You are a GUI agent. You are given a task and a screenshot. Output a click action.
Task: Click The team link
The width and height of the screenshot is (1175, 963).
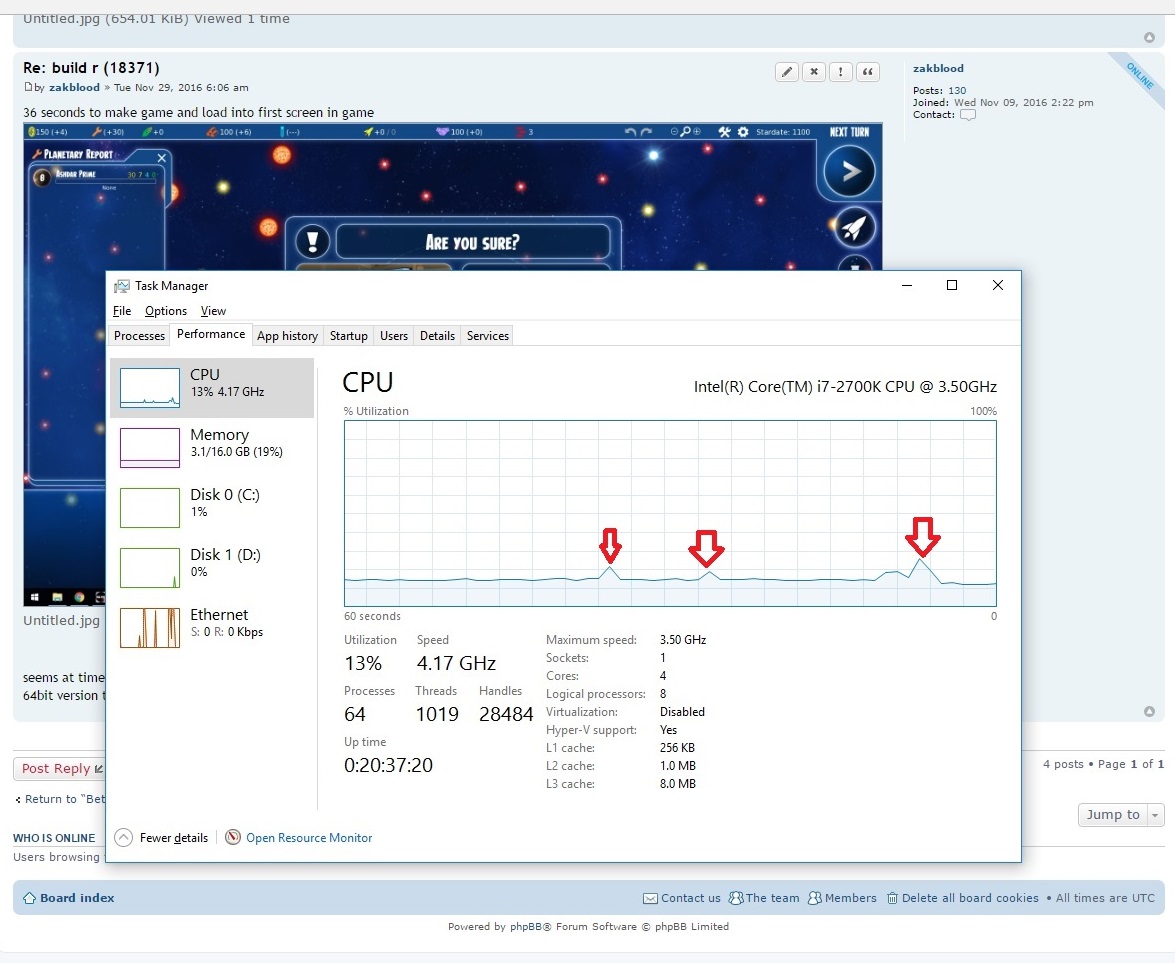[x=772, y=898]
